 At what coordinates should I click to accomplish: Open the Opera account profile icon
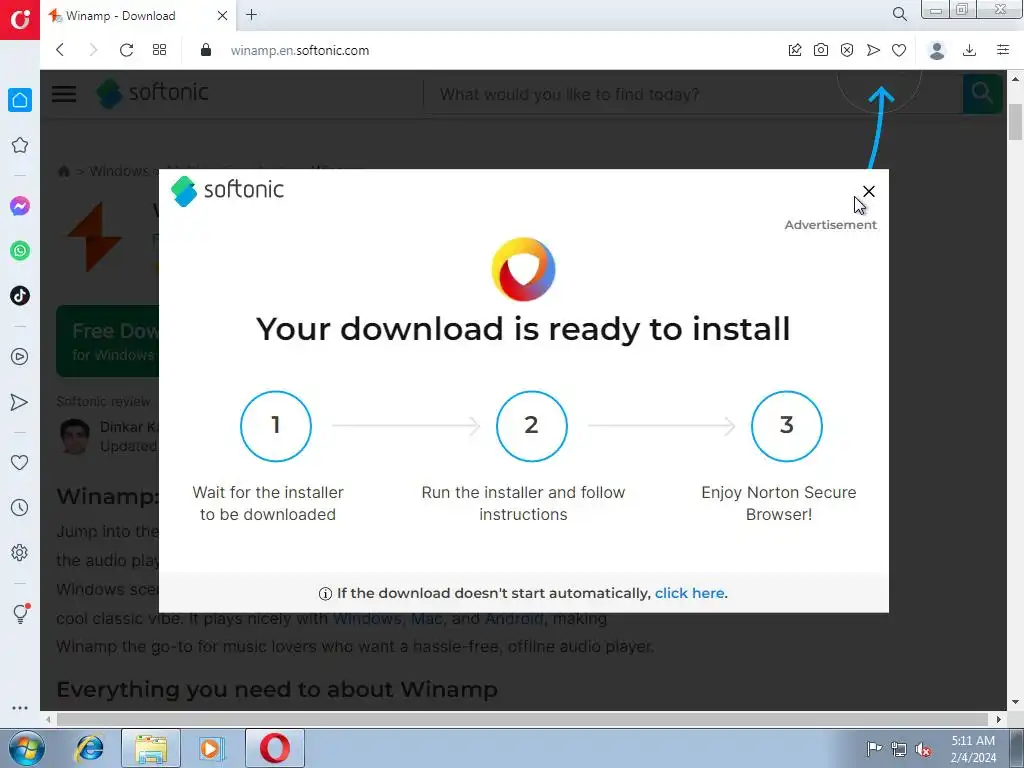click(937, 50)
